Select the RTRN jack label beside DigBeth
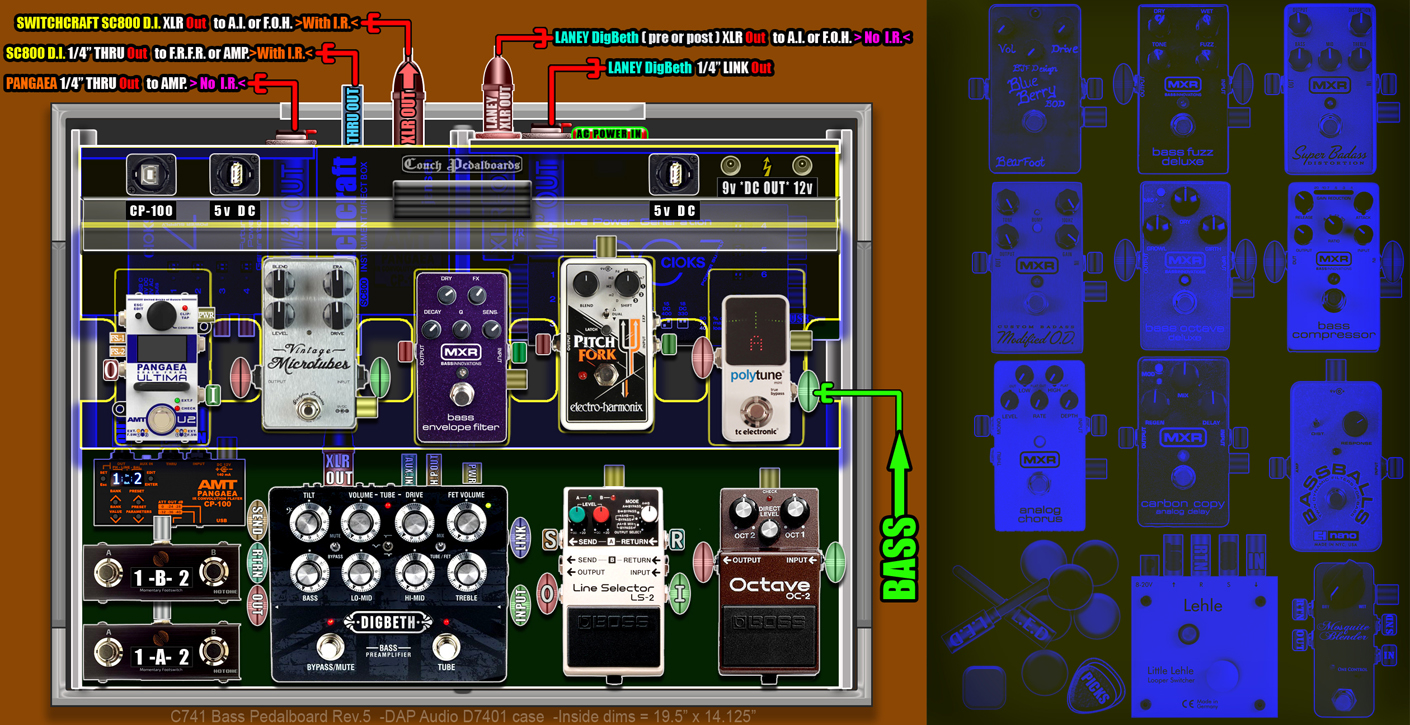Image resolution: width=1410 pixels, height=725 pixels. click(257, 562)
